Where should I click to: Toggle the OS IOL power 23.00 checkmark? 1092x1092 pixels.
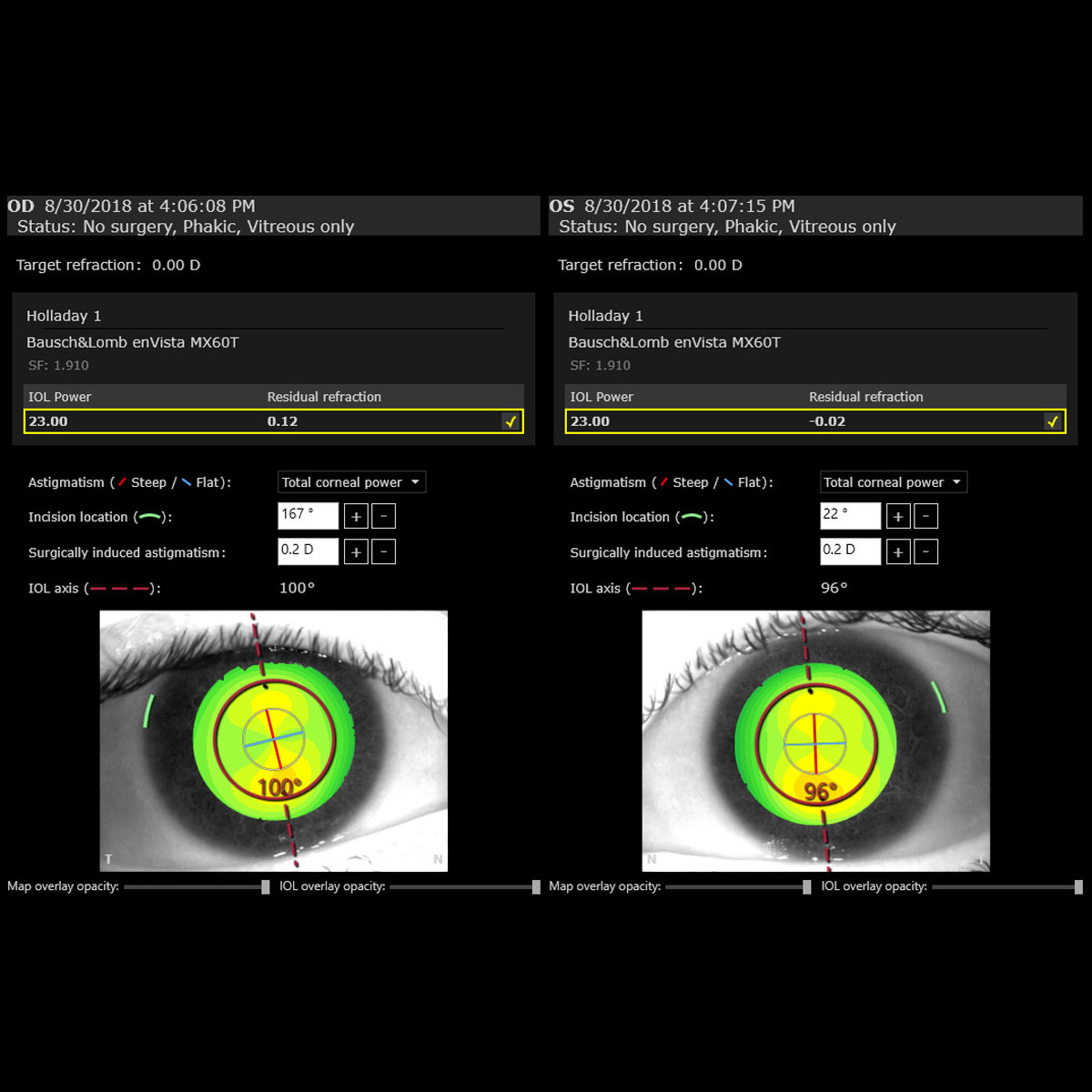[1052, 421]
